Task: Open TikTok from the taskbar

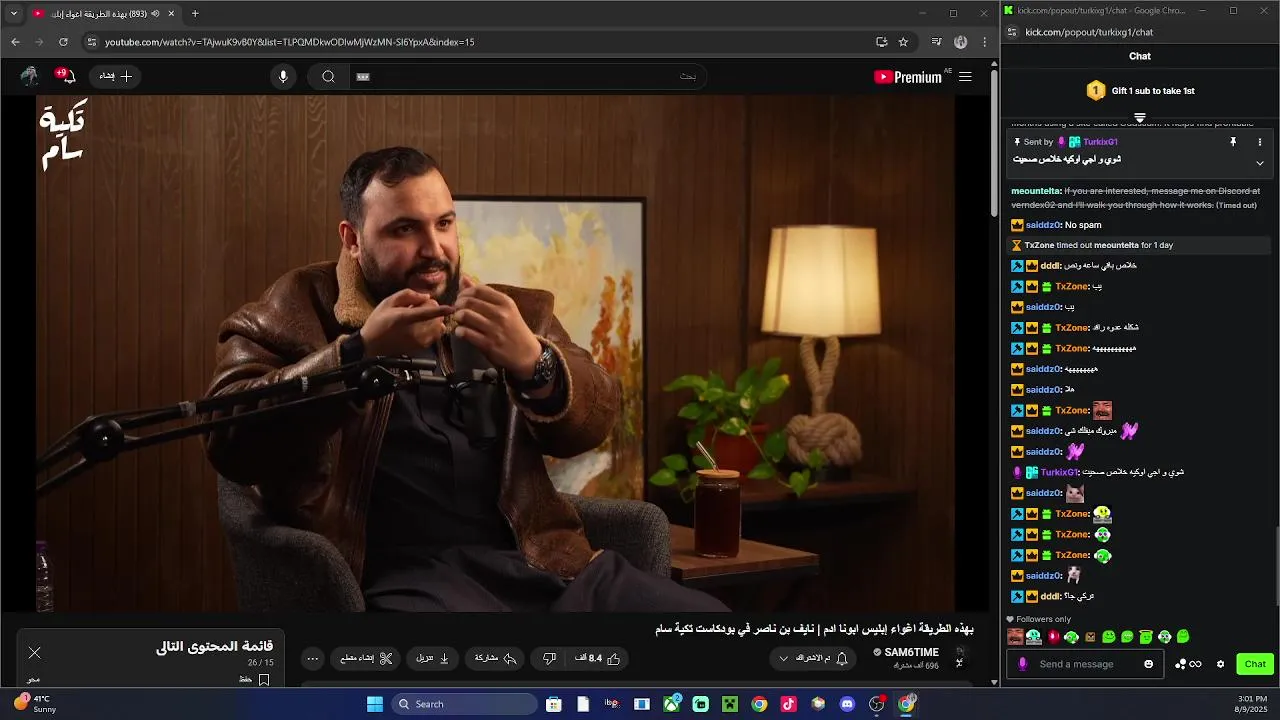Action: click(788, 704)
